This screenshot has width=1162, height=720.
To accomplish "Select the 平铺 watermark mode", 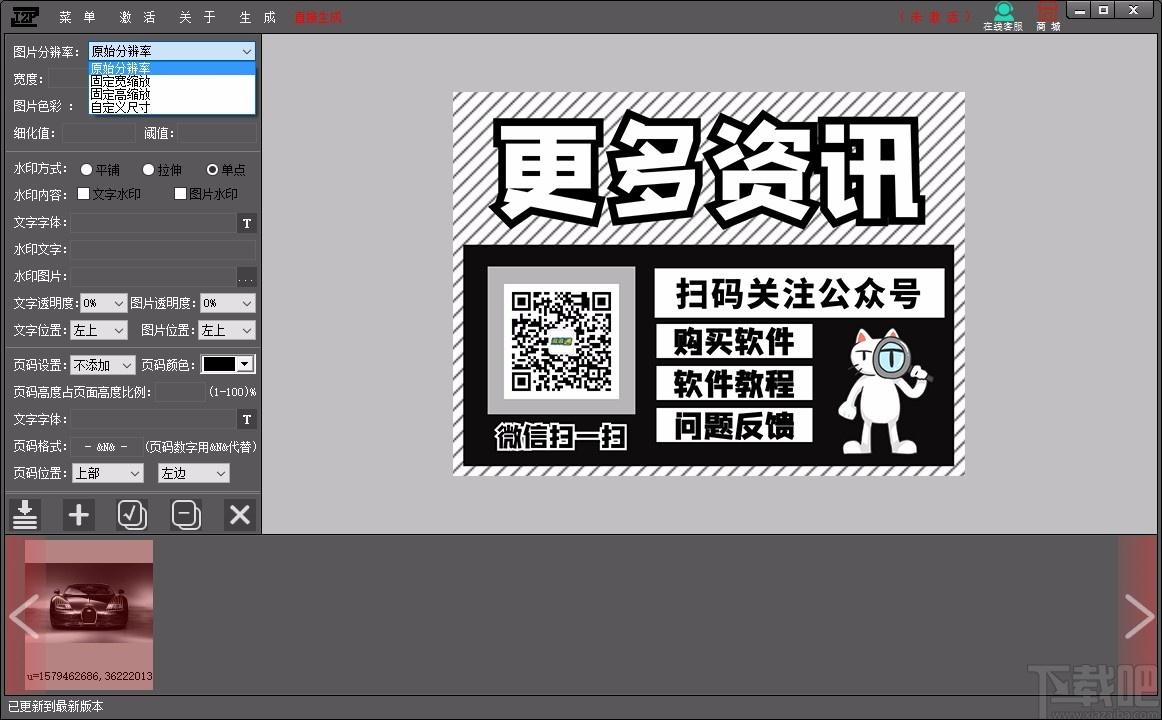I will pyautogui.click(x=100, y=170).
